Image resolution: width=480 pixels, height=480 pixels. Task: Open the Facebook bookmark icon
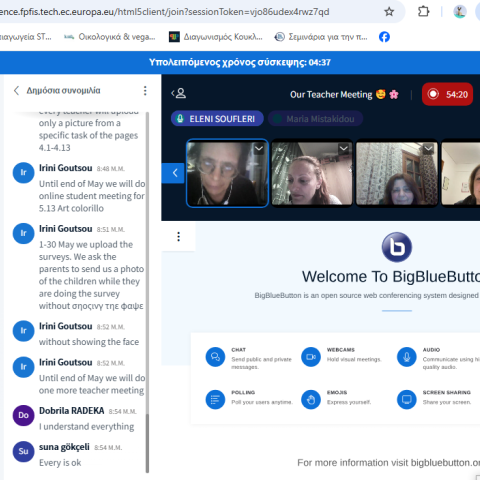[384, 37]
